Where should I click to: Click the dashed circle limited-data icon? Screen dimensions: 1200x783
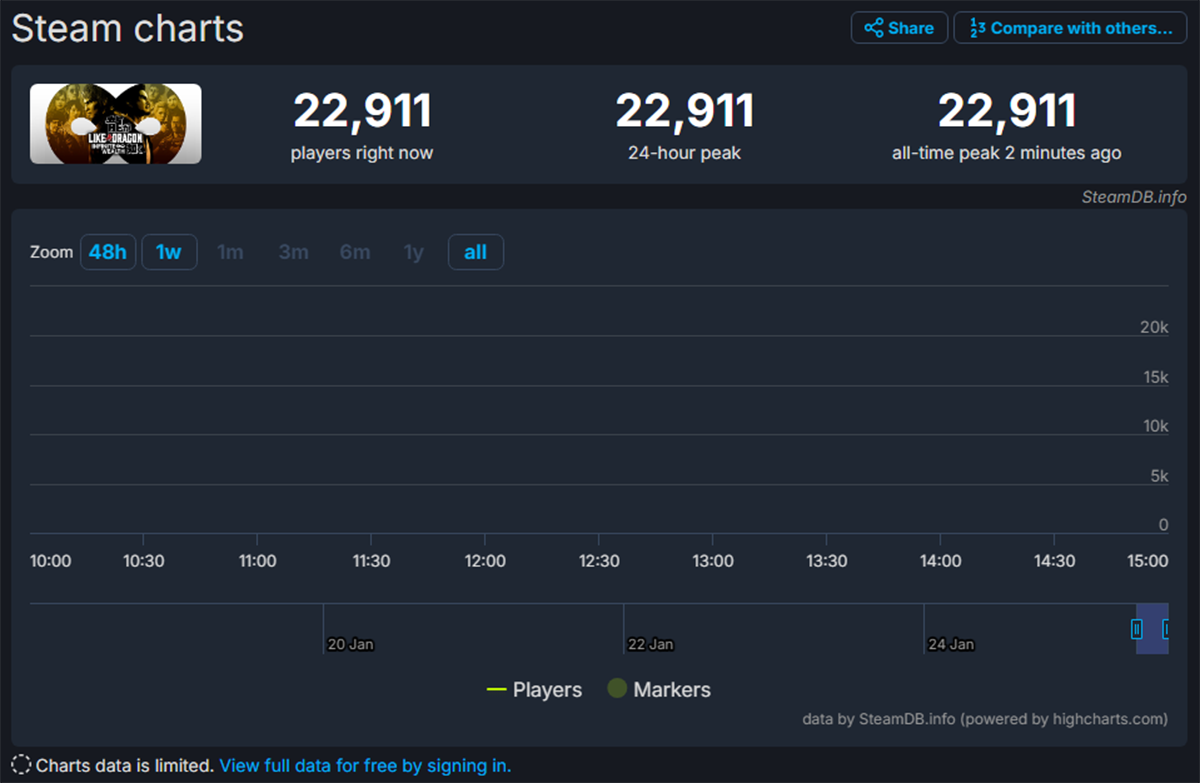pos(20,766)
